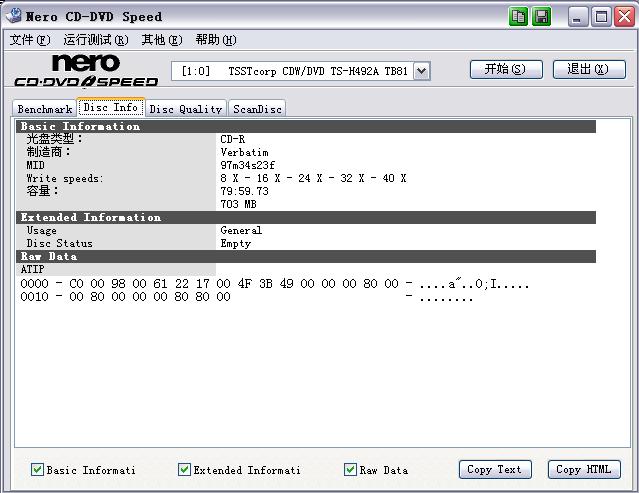Click the Usage value General

coord(241,230)
